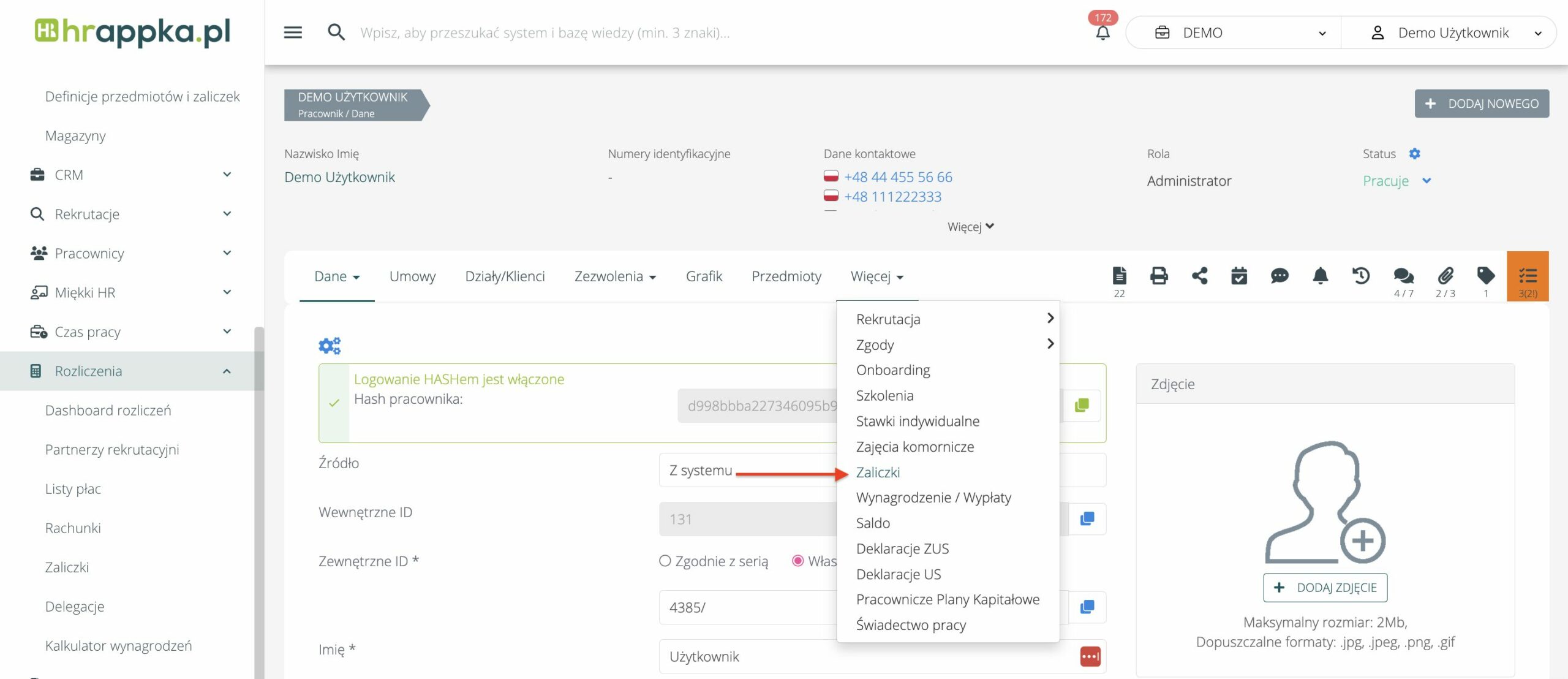
Task: Collapse the Rozliczenia sidebar section
Action: pos(227,371)
